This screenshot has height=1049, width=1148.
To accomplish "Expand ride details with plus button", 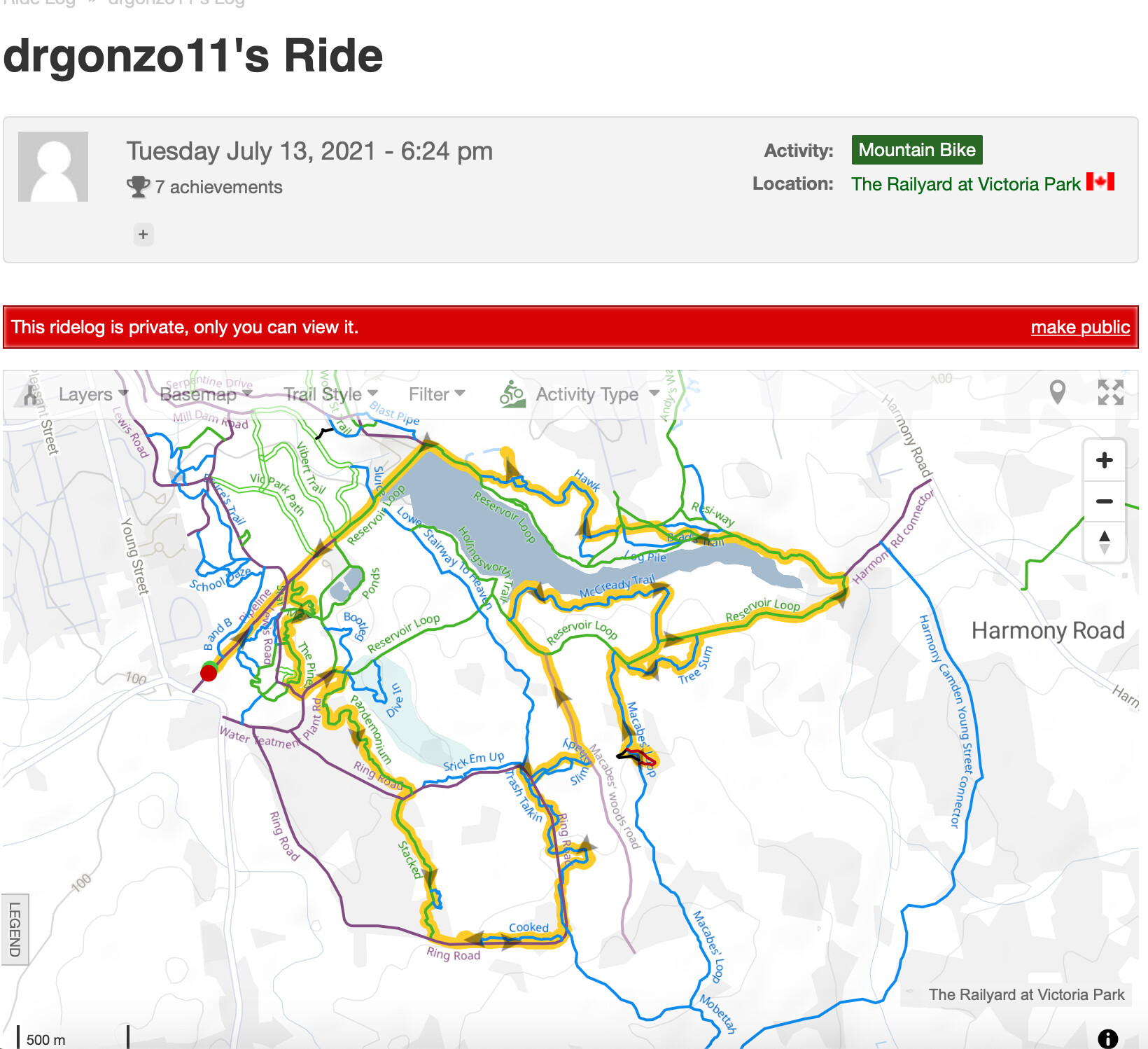I will [143, 235].
